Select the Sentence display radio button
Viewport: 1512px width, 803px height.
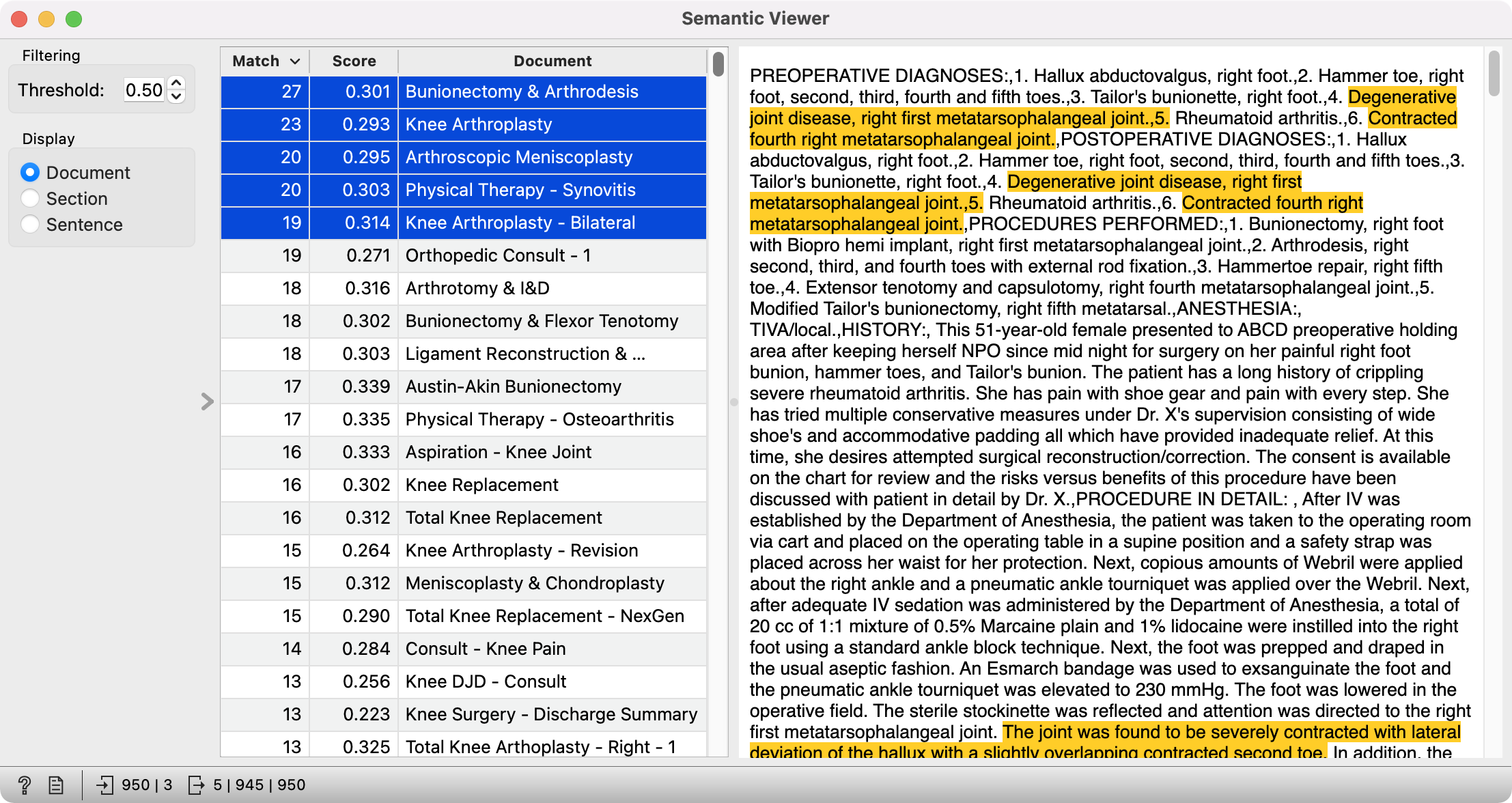point(30,224)
